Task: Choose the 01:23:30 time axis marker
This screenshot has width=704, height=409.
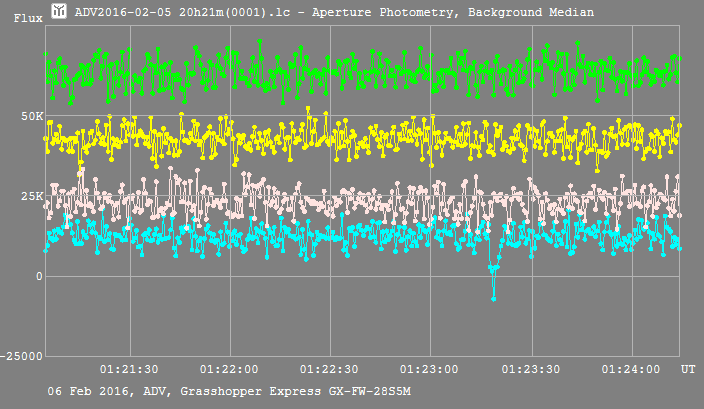Action: [530, 370]
